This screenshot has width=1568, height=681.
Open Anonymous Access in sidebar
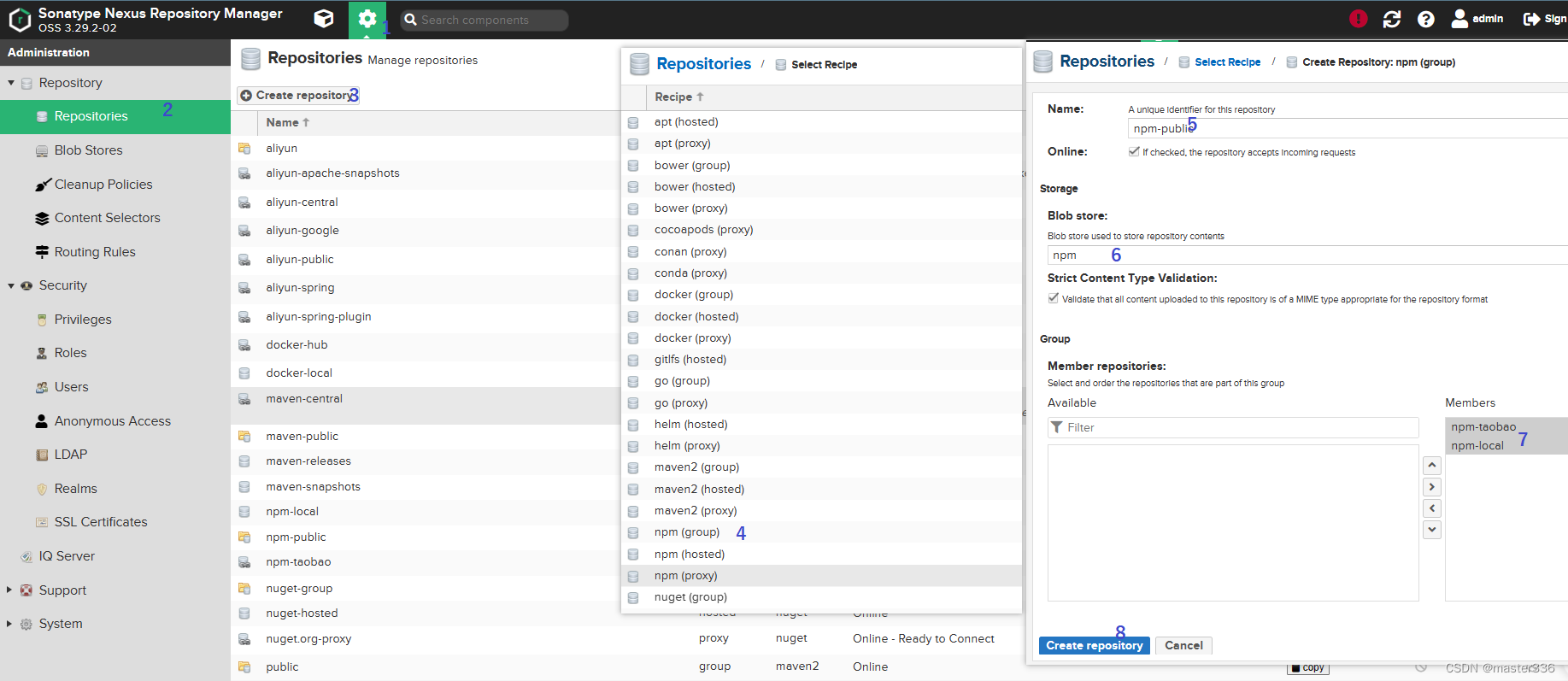tap(113, 421)
